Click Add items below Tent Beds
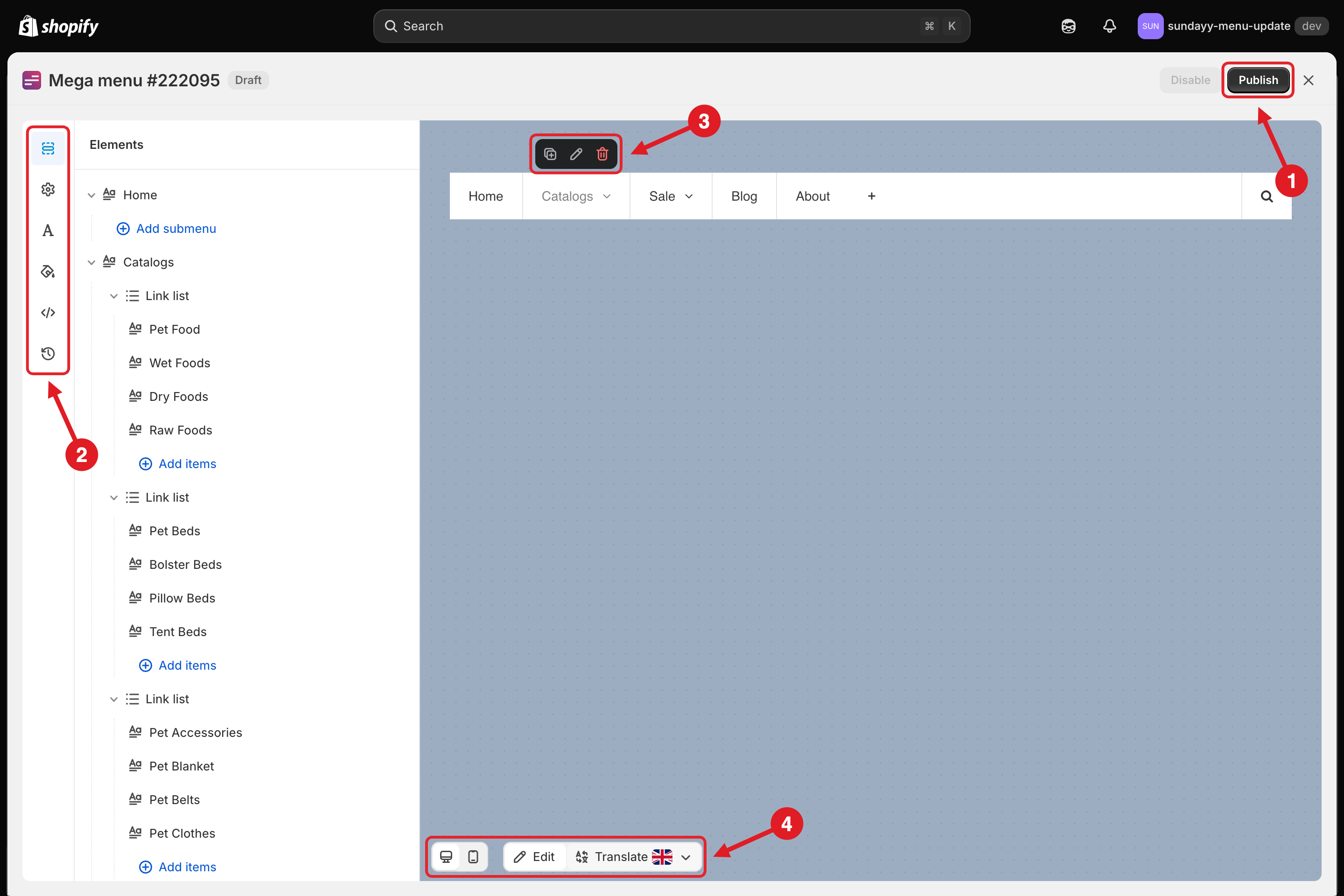The image size is (1344, 896). pyautogui.click(x=178, y=666)
